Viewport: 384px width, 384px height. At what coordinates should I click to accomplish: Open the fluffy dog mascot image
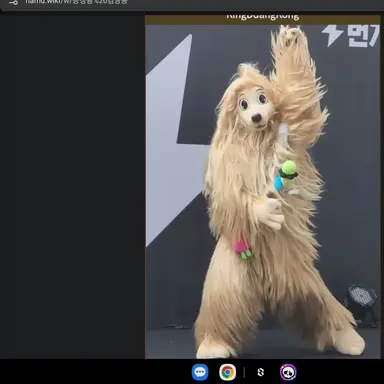coord(263,191)
